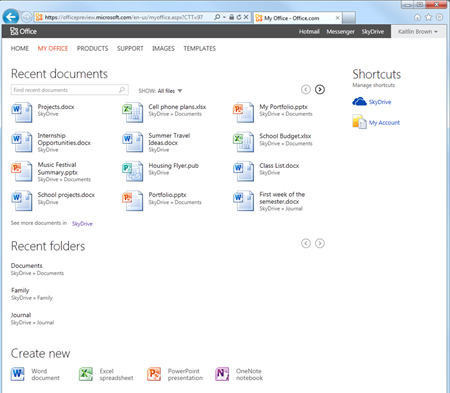Open Summer Travel Ideas.docx icon
450x393 pixels.
point(133,142)
